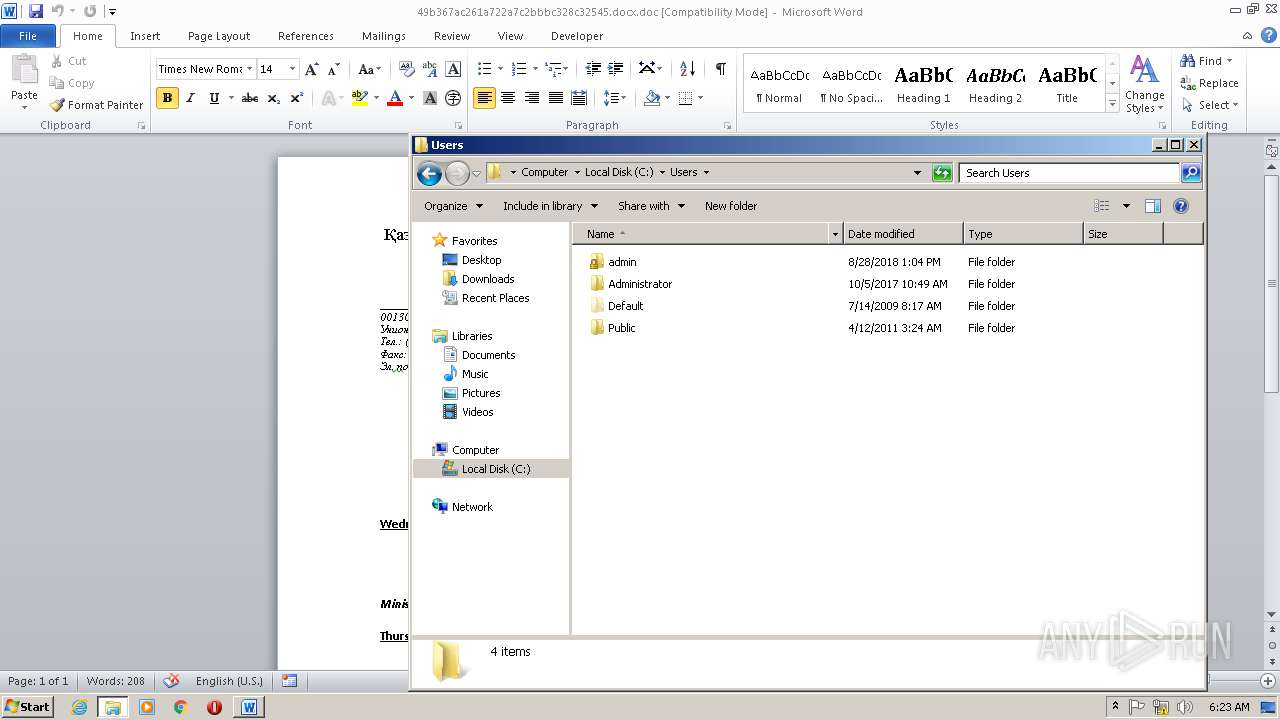Expand the Share with dropdown

(651, 206)
